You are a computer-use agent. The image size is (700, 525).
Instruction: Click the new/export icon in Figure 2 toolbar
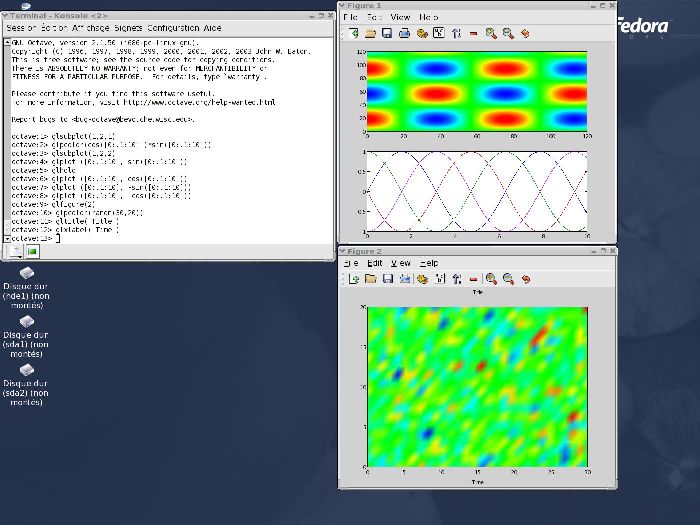point(353,278)
